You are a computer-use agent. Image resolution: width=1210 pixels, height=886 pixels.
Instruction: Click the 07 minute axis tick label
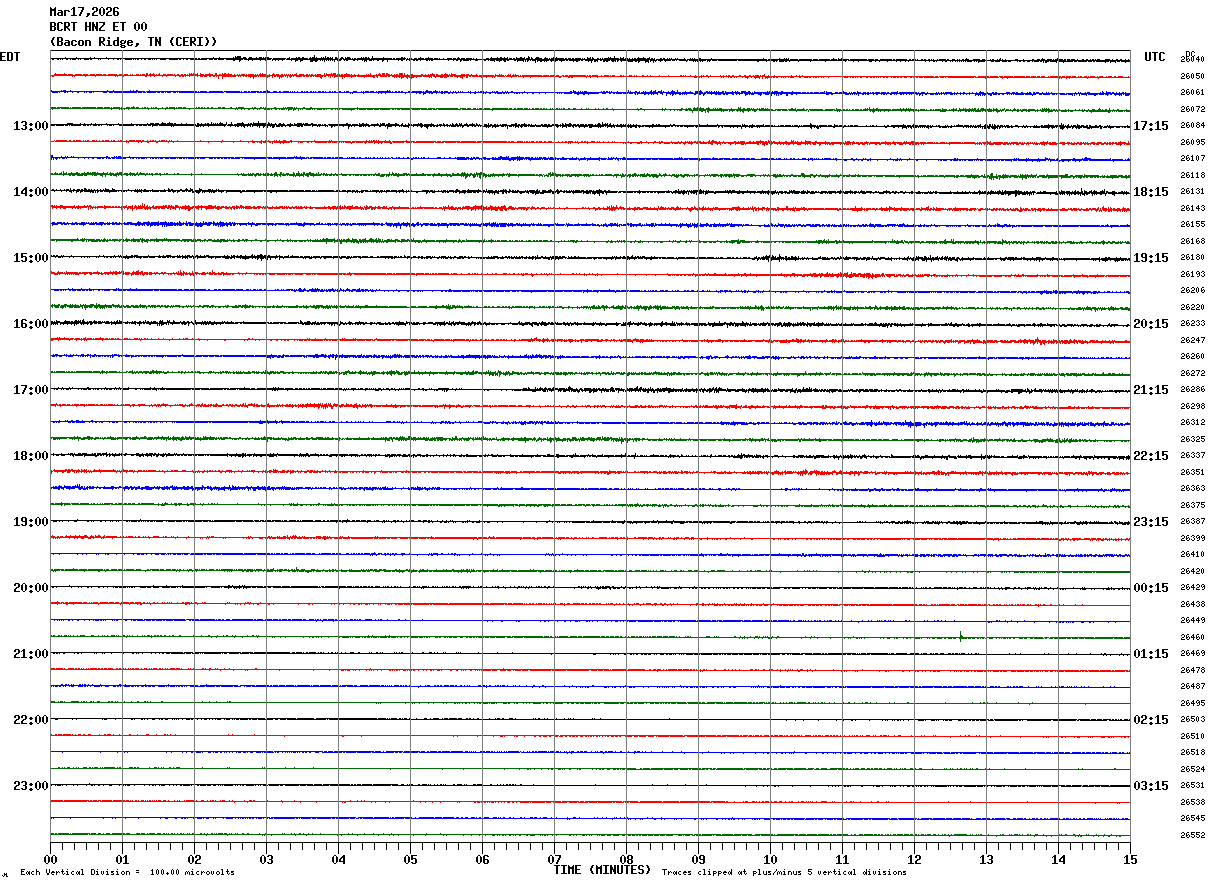554,860
